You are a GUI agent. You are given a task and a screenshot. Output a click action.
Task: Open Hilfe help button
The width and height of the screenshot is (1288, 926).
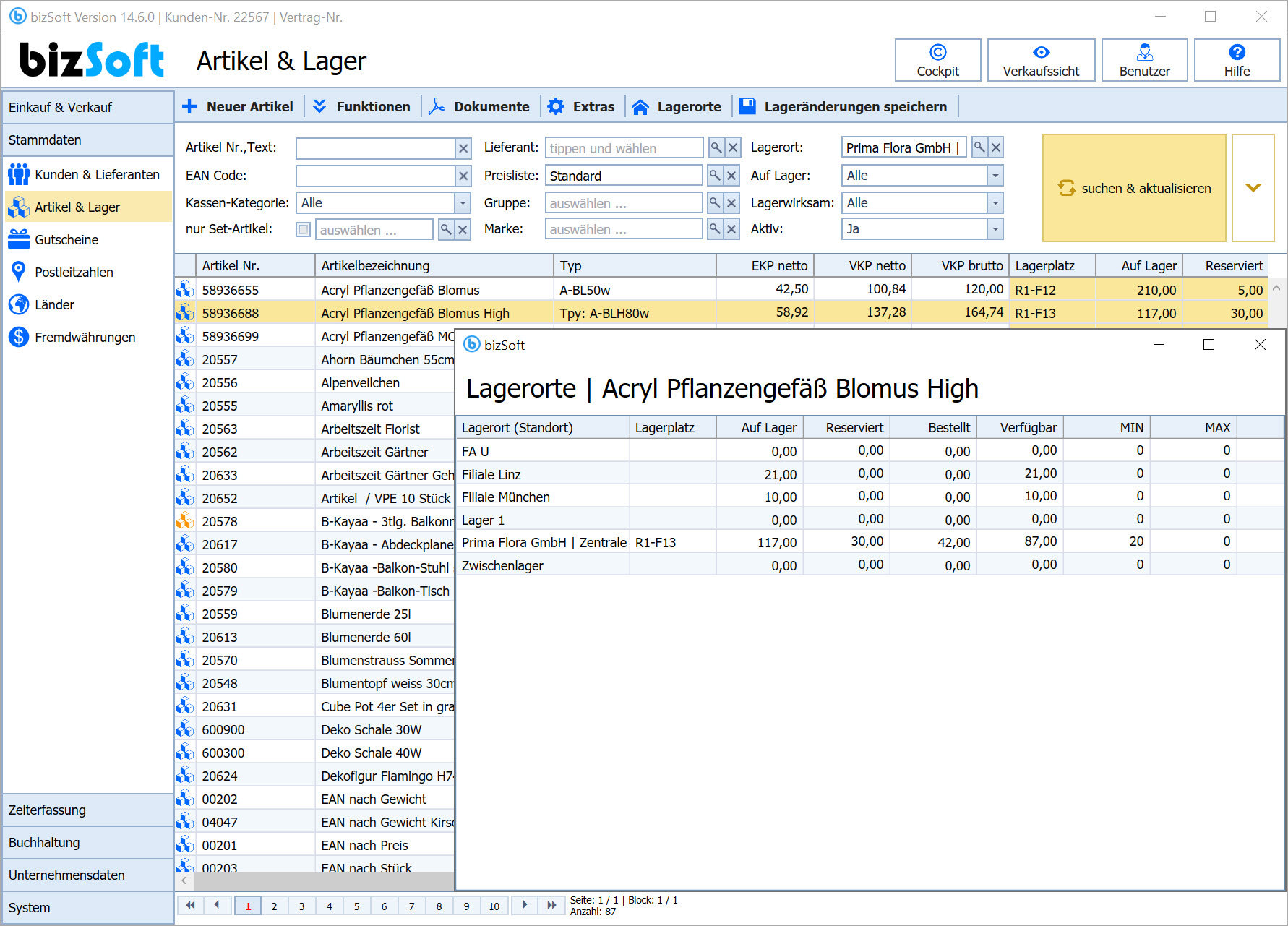tap(1237, 60)
